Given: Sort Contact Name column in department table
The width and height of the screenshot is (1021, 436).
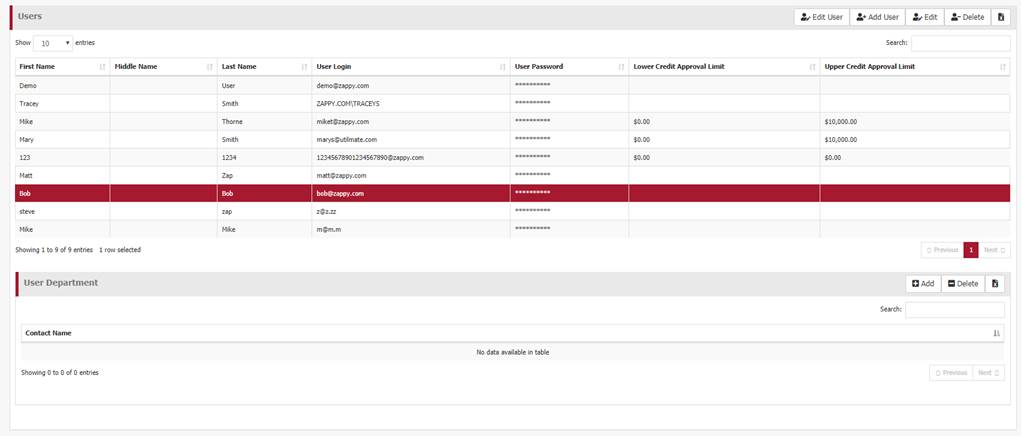Looking at the screenshot, I should [996, 333].
